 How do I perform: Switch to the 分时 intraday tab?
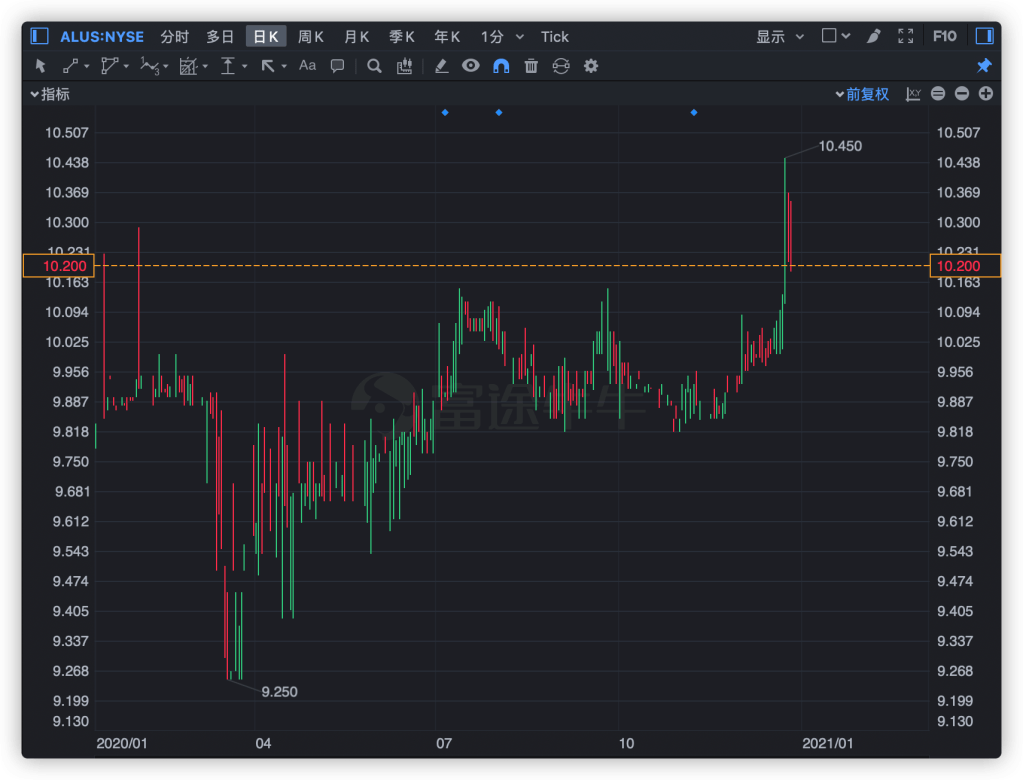174,36
